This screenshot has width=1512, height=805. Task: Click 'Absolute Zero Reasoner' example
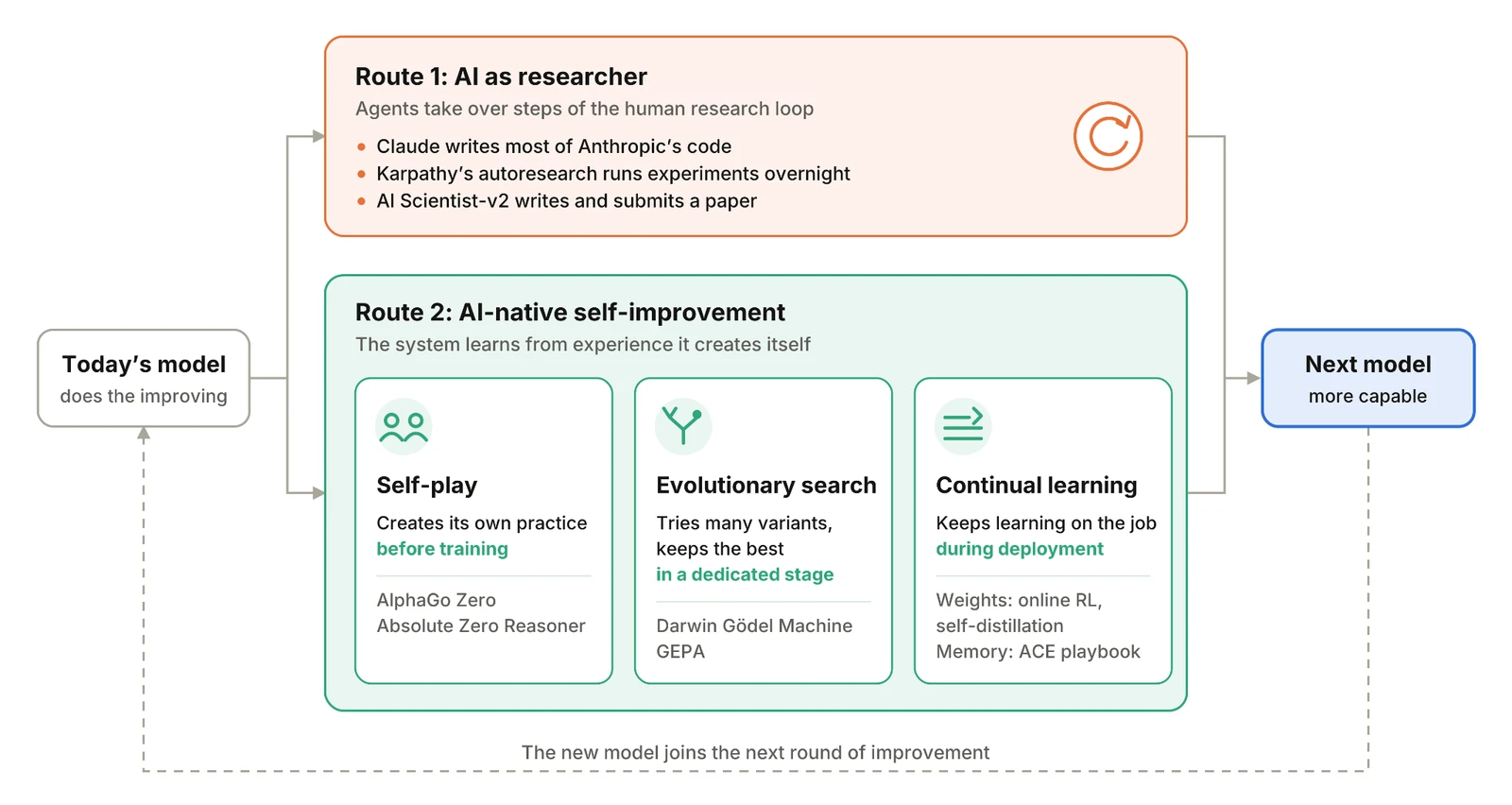pyautogui.click(x=481, y=625)
